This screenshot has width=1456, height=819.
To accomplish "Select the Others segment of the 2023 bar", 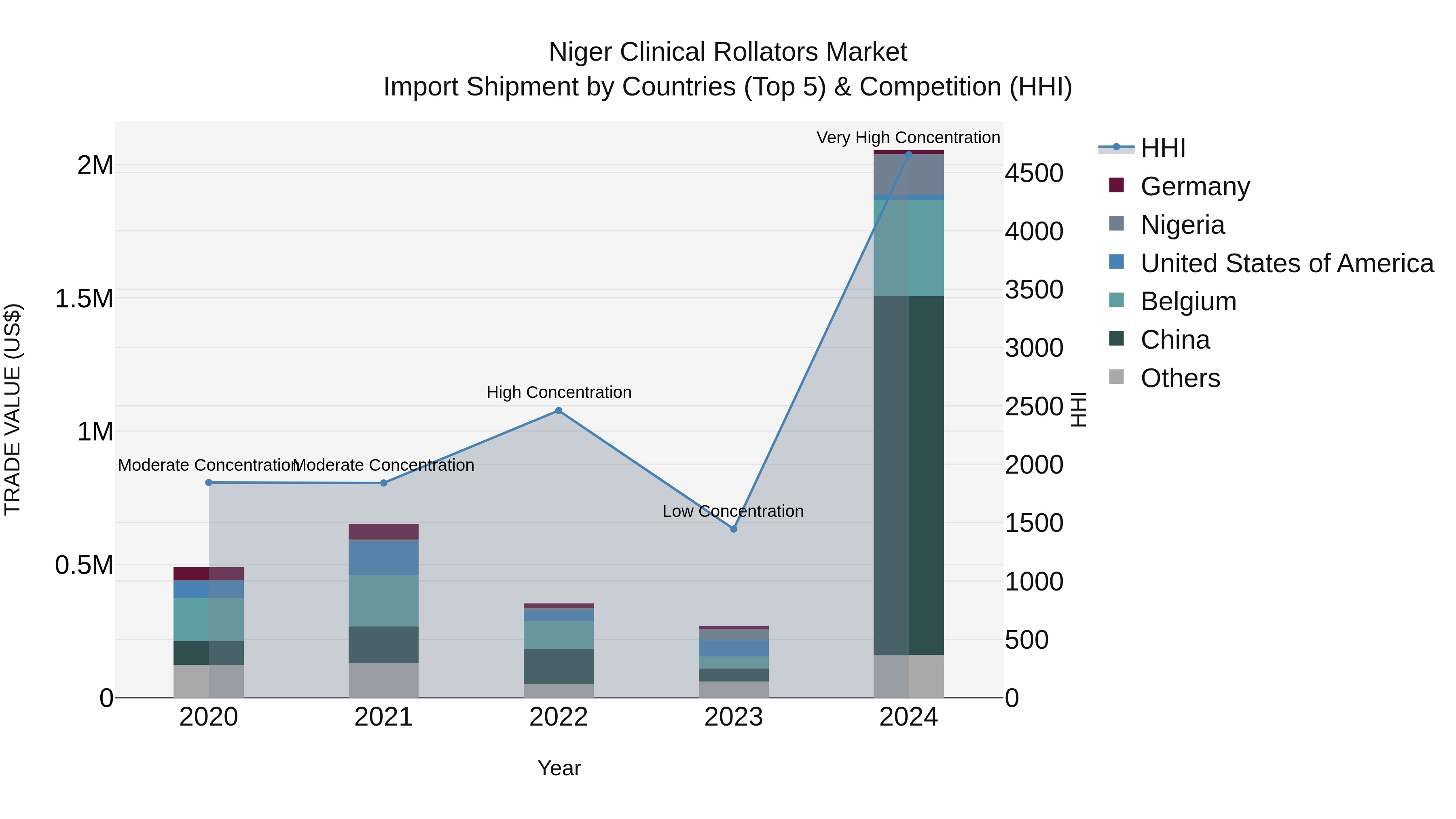I will click(734, 690).
